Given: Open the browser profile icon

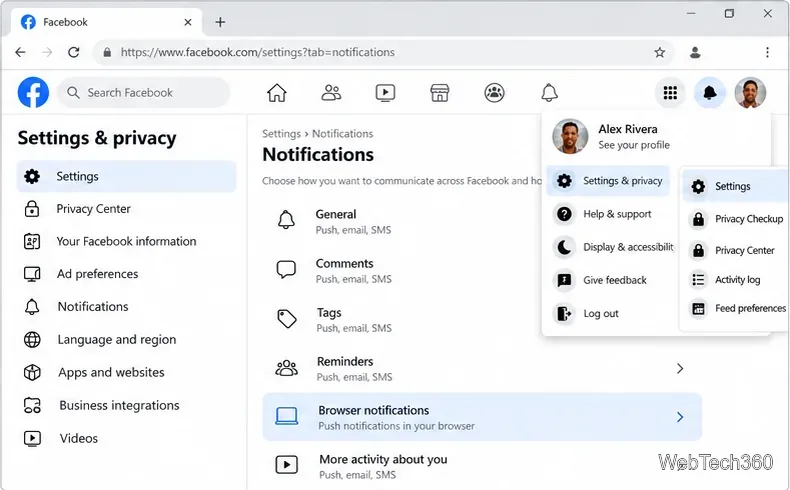Looking at the screenshot, I should pos(695,52).
